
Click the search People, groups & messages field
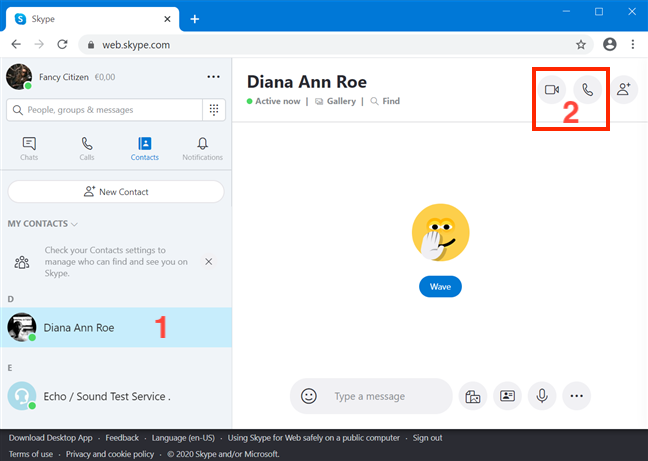coord(104,110)
